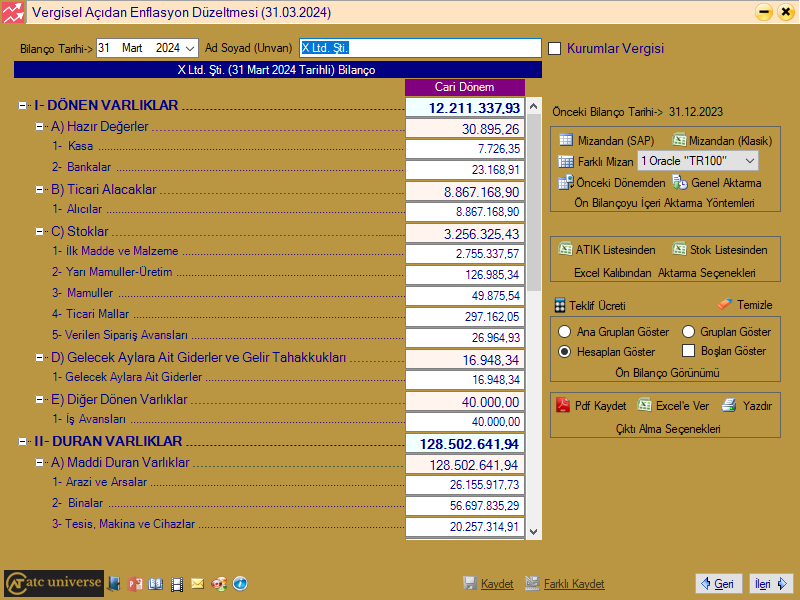
Task: Collapse A) Maddi Duran Varlıklar node
Action: point(39,462)
